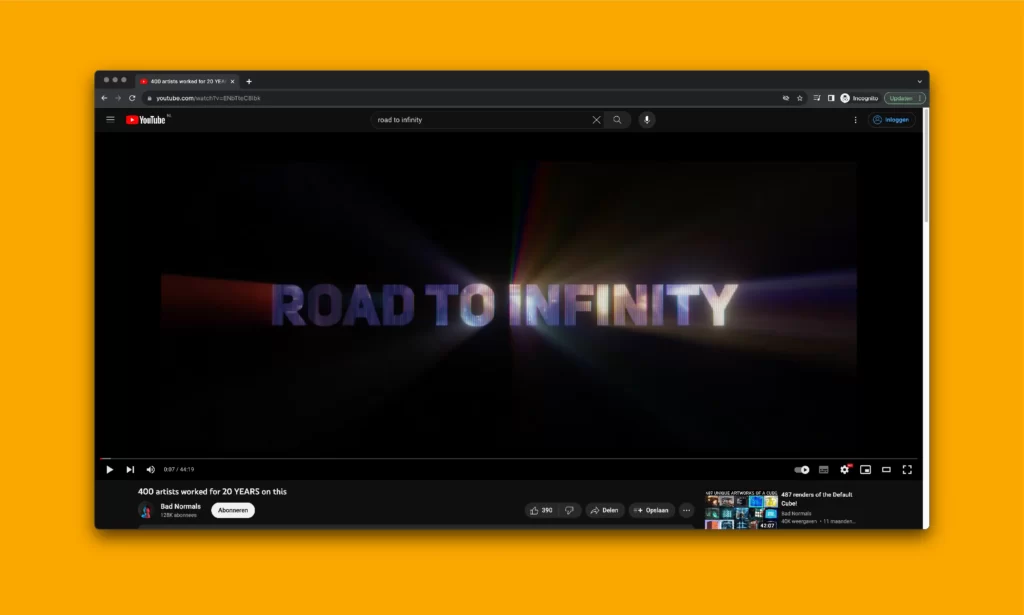
Task: Click the search magnifier button
Action: (x=617, y=119)
